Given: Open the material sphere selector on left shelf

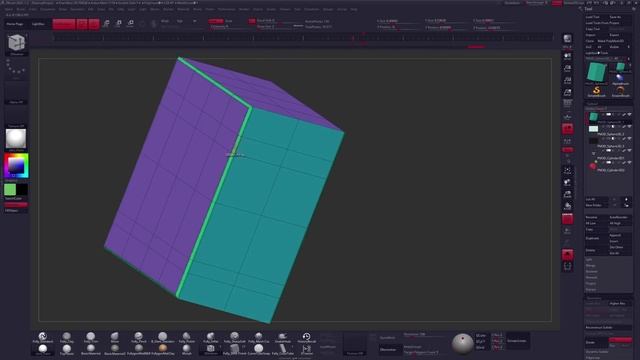Looking at the screenshot, I should 16,140.
